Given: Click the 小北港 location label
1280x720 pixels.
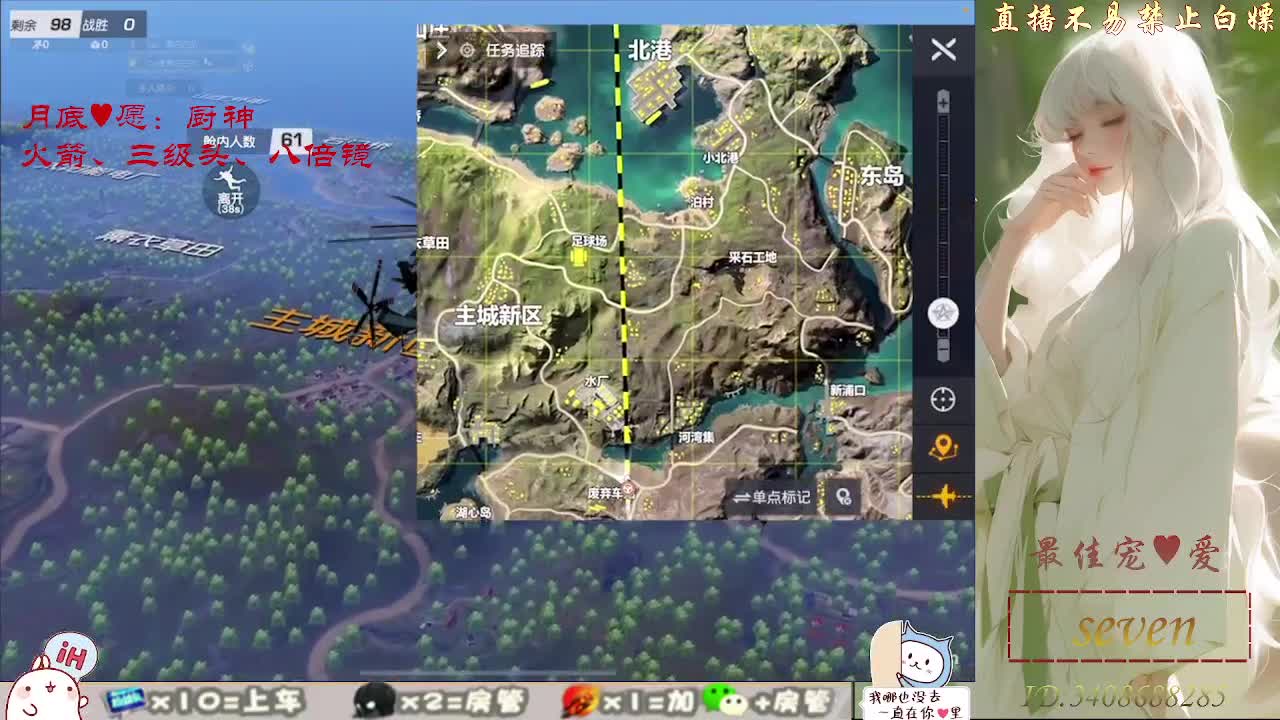Looking at the screenshot, I should coord(720,158).
